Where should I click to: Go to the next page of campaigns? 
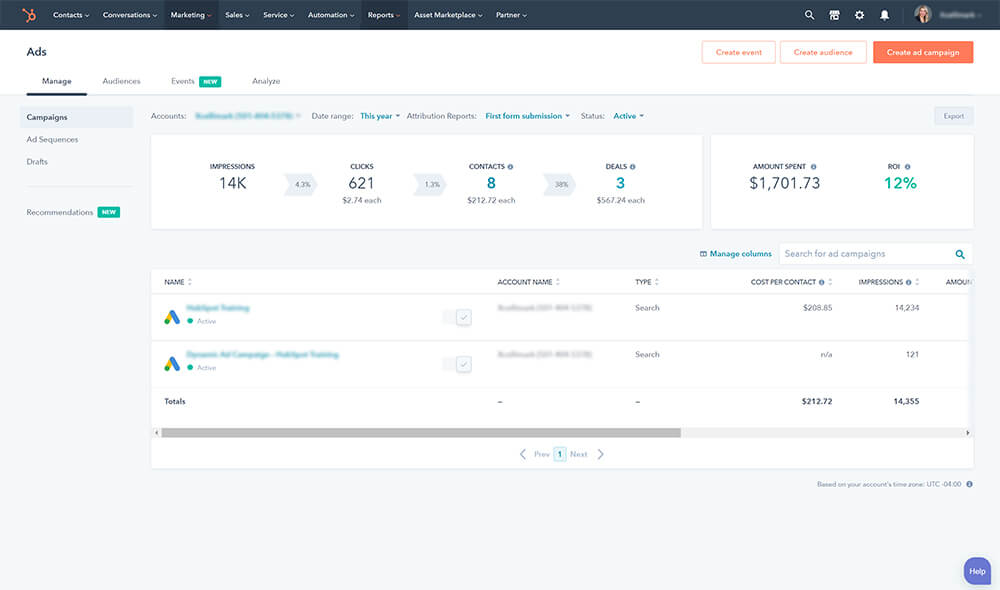[578, 453]
